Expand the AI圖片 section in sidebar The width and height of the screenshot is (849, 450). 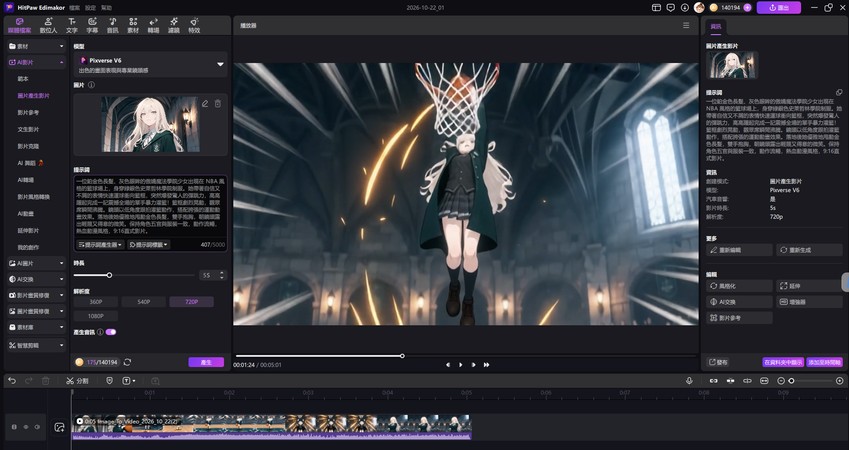[36, 263]
